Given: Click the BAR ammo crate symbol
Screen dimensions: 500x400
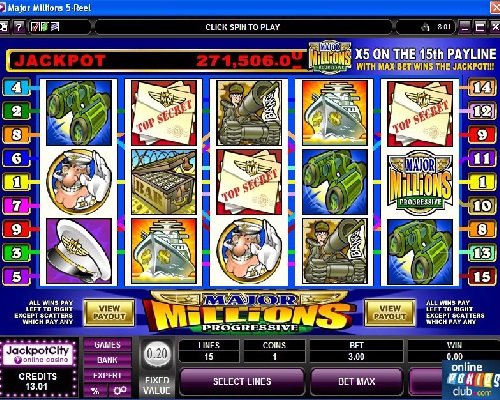Looking at the screenshot, I should (164, 182).
